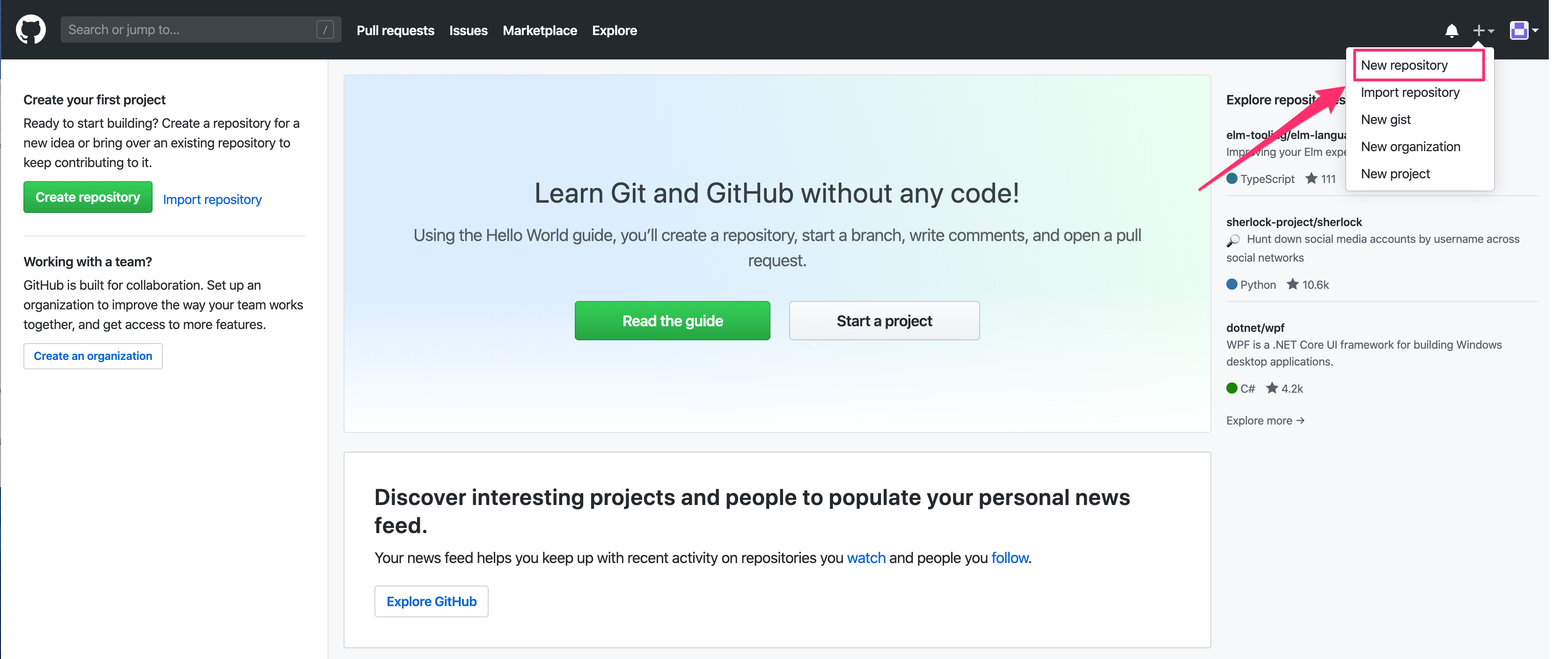
Task: Click the Python language color dot
Action: [x=1231, y=284]
